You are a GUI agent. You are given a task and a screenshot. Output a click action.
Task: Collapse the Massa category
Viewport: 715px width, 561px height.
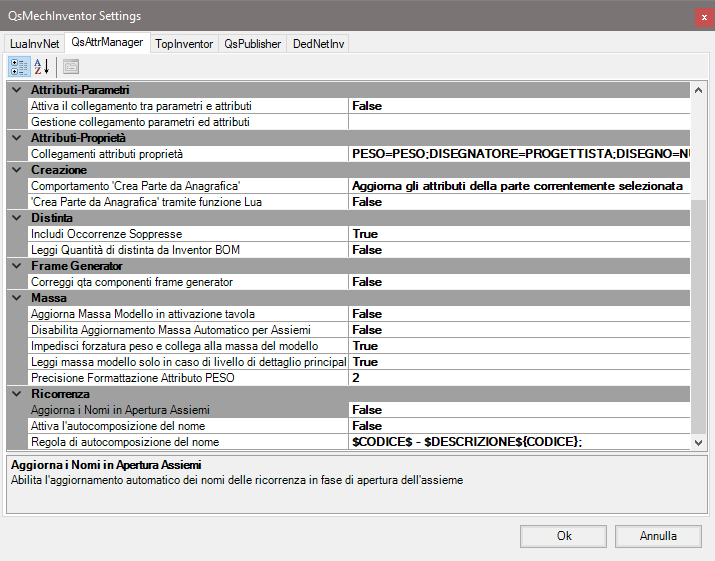point(17,298)
